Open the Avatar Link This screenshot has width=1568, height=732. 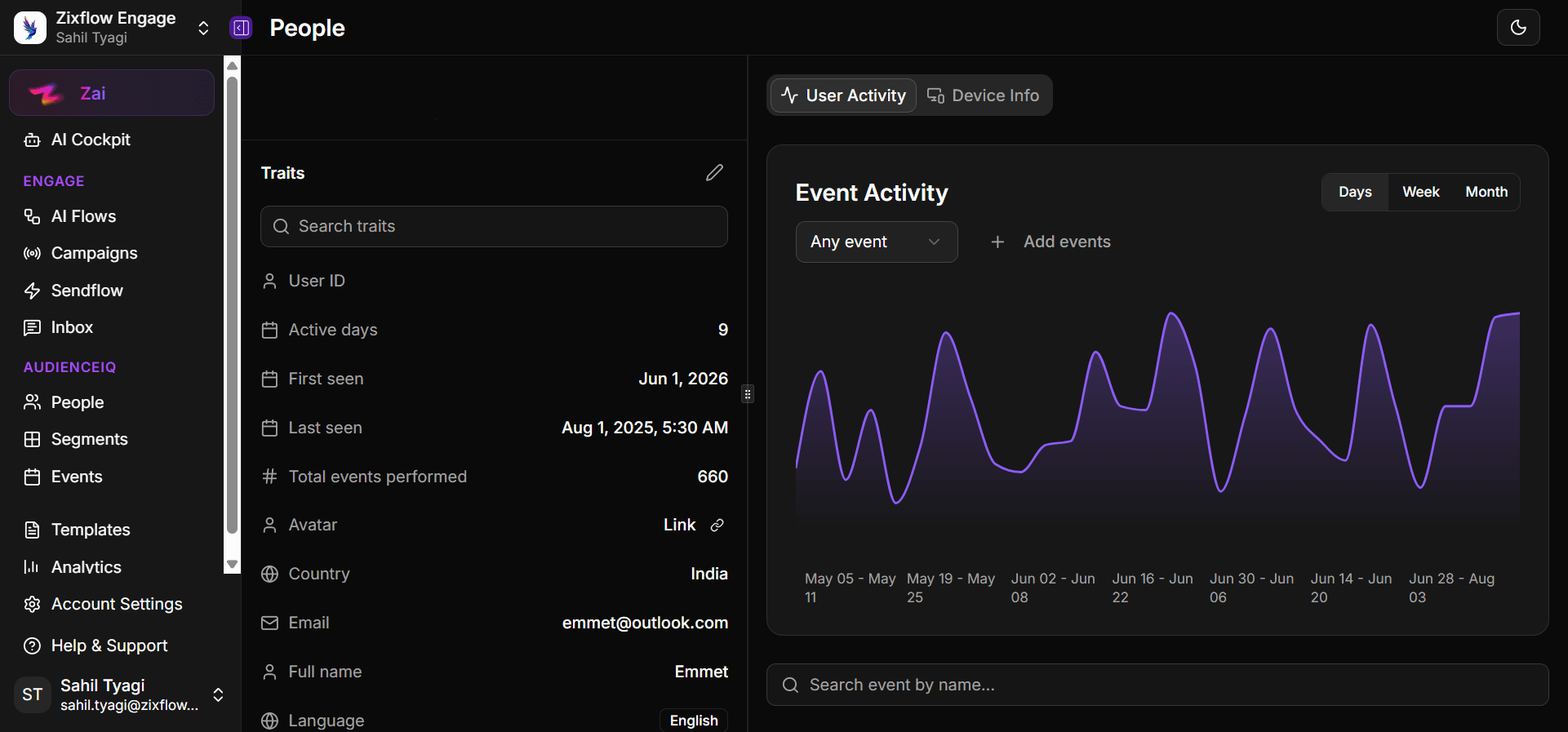679,525
